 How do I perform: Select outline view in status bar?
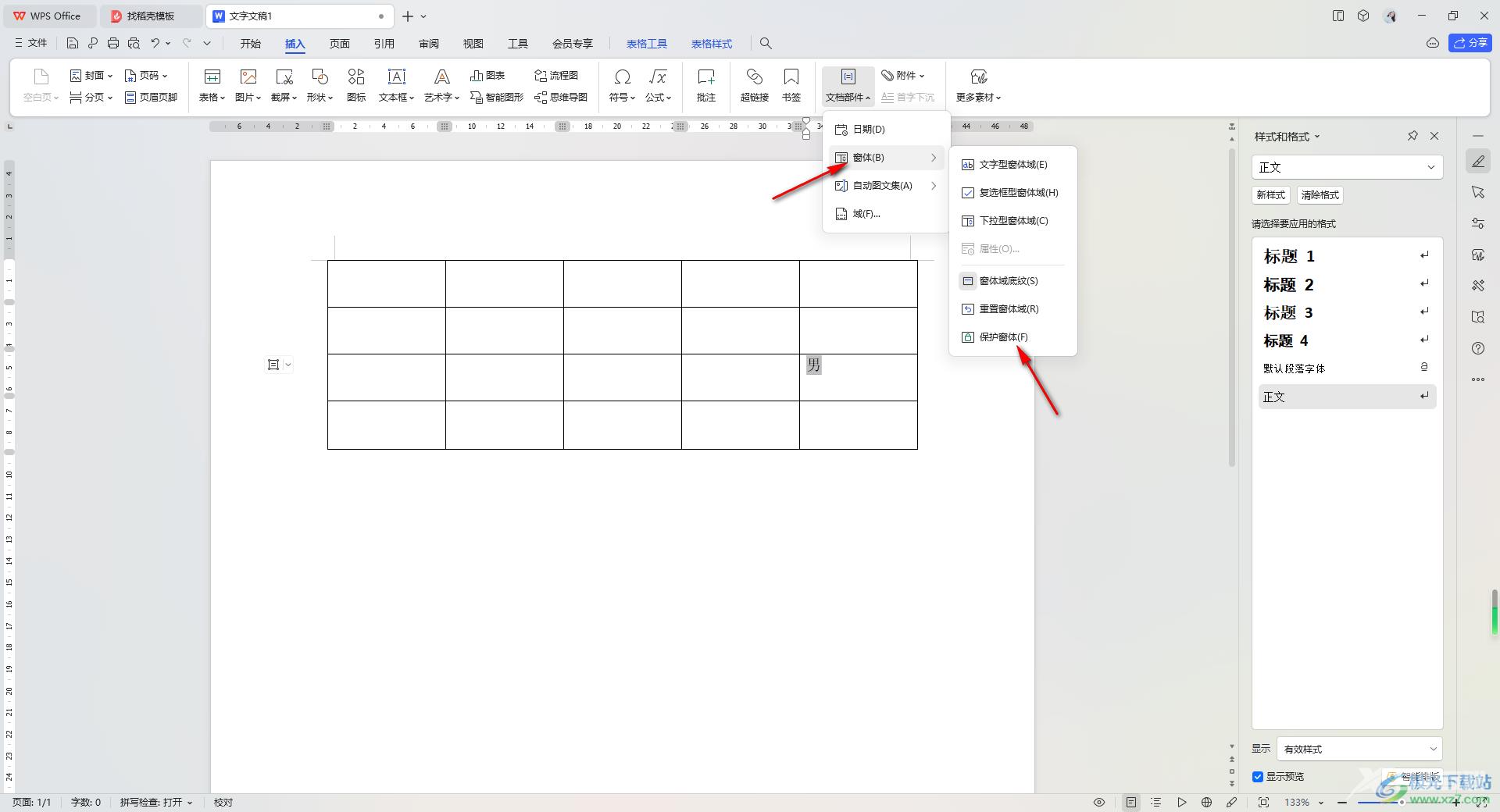1156,802
